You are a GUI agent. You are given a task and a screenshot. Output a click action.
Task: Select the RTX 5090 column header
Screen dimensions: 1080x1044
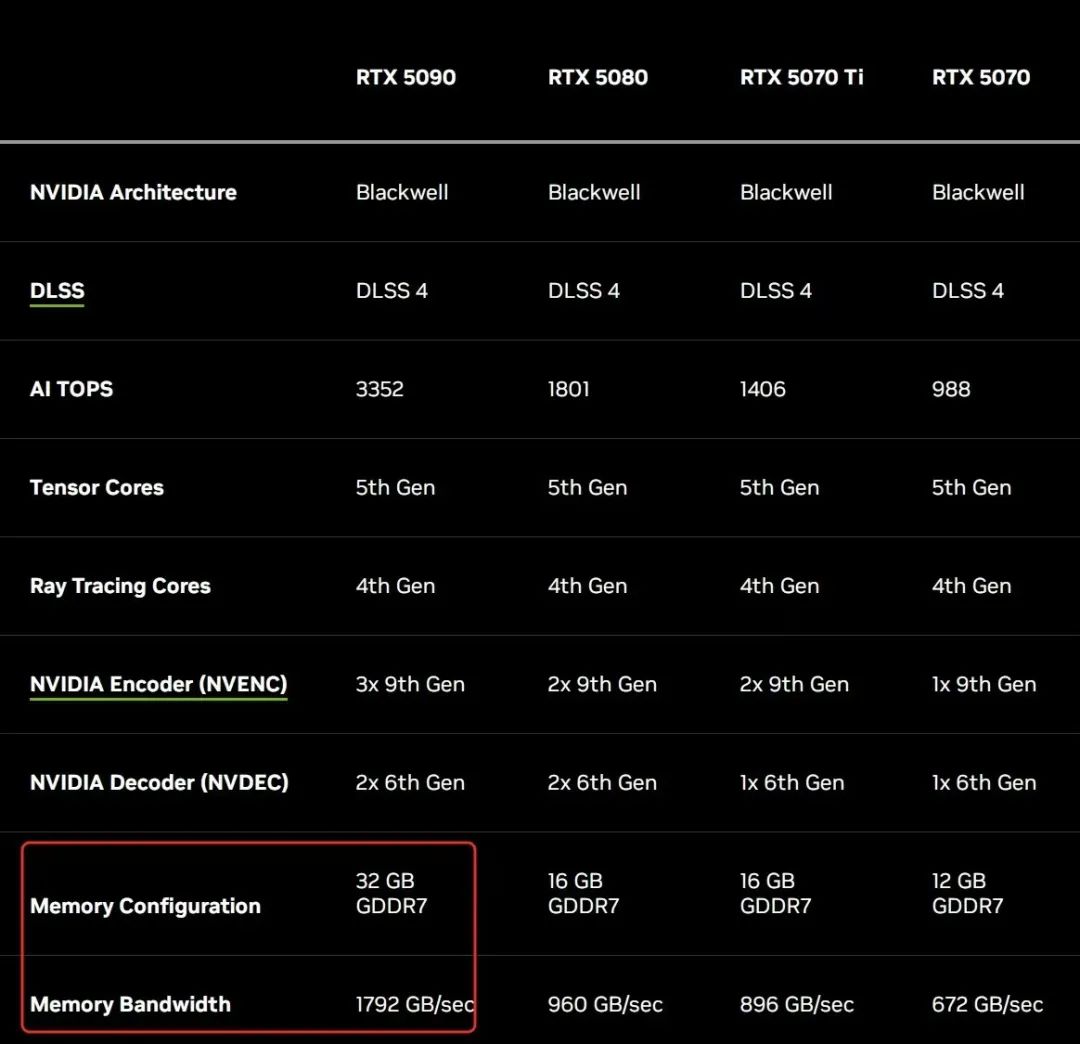tap(405, 77)
